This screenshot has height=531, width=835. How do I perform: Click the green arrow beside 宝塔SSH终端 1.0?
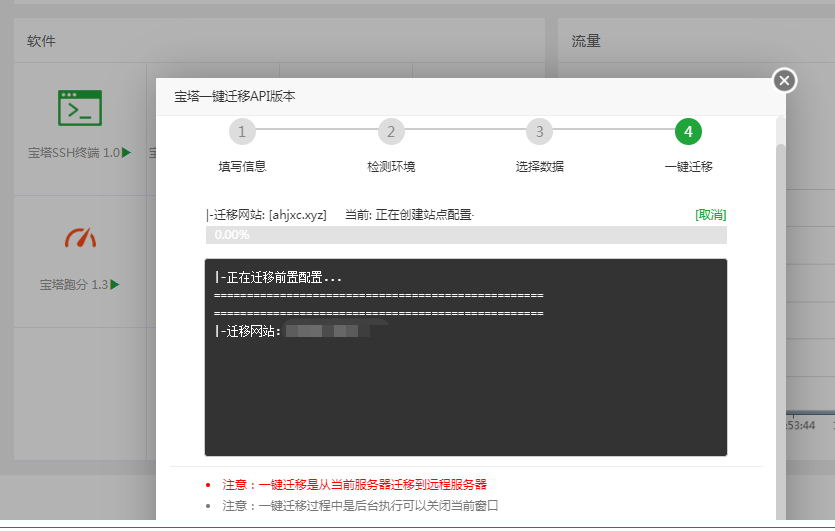(126, 153)
